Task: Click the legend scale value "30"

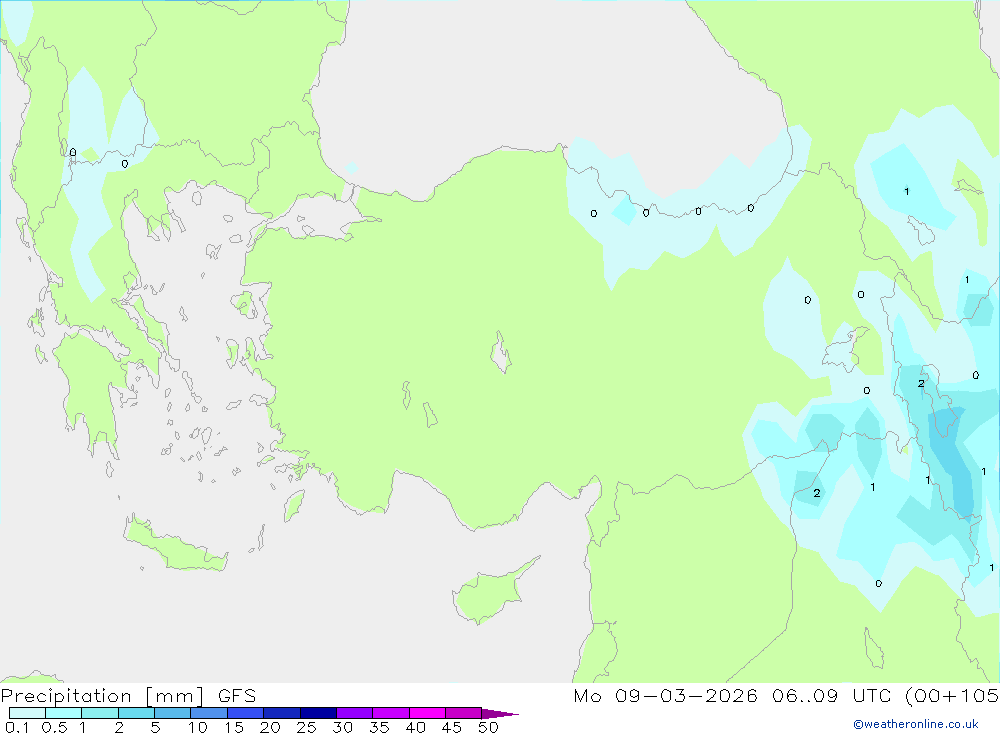Action: pos(342,727)
